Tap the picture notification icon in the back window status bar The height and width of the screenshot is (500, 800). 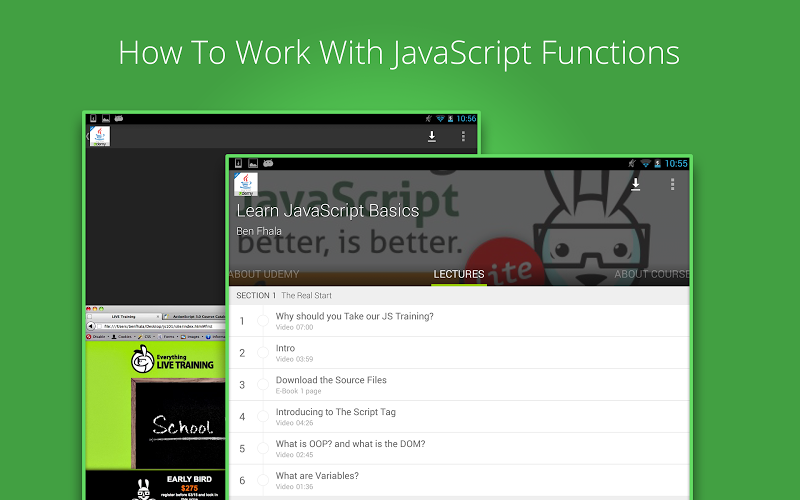[106, 118]
